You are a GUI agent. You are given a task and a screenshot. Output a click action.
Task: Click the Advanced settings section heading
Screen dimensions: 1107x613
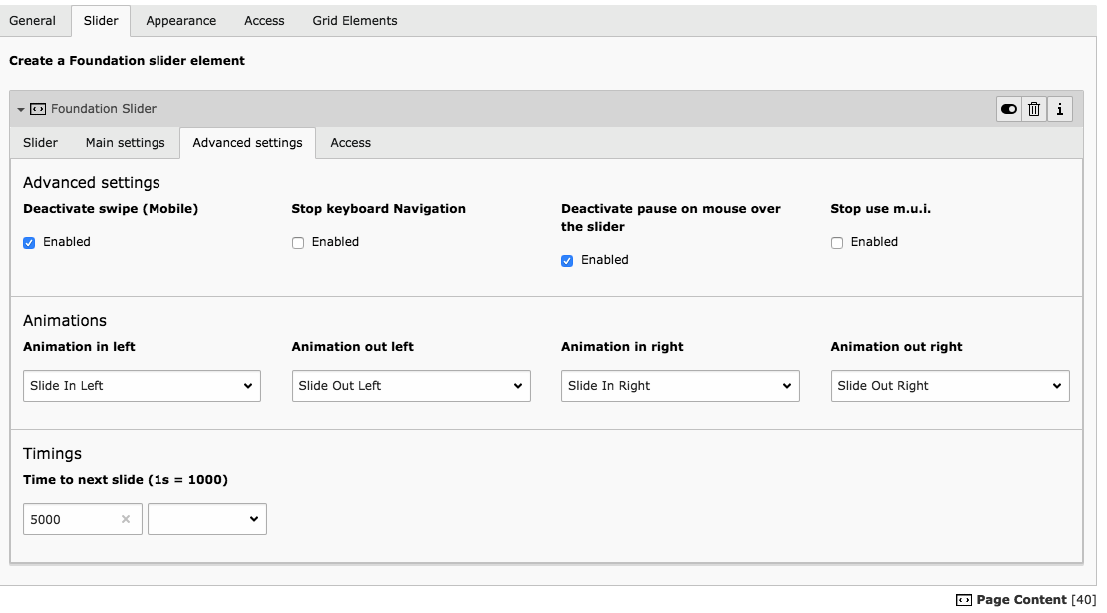91,182
